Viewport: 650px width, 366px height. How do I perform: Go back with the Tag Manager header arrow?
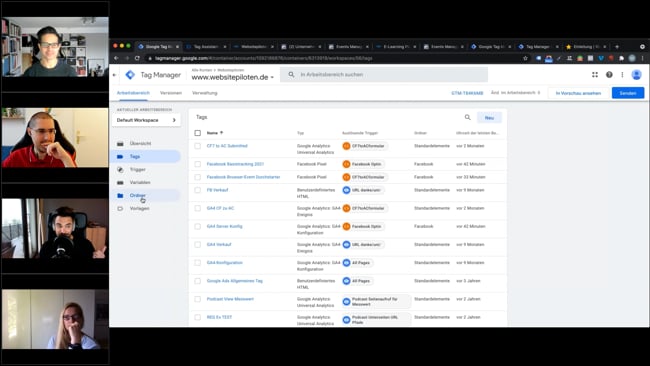click(x=115, y=75)
